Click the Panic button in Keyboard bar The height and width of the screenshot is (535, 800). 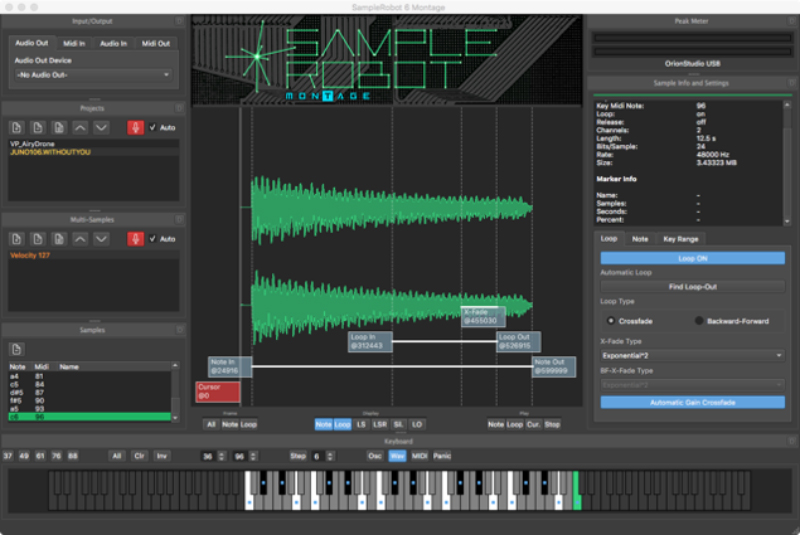click(442, 456)
